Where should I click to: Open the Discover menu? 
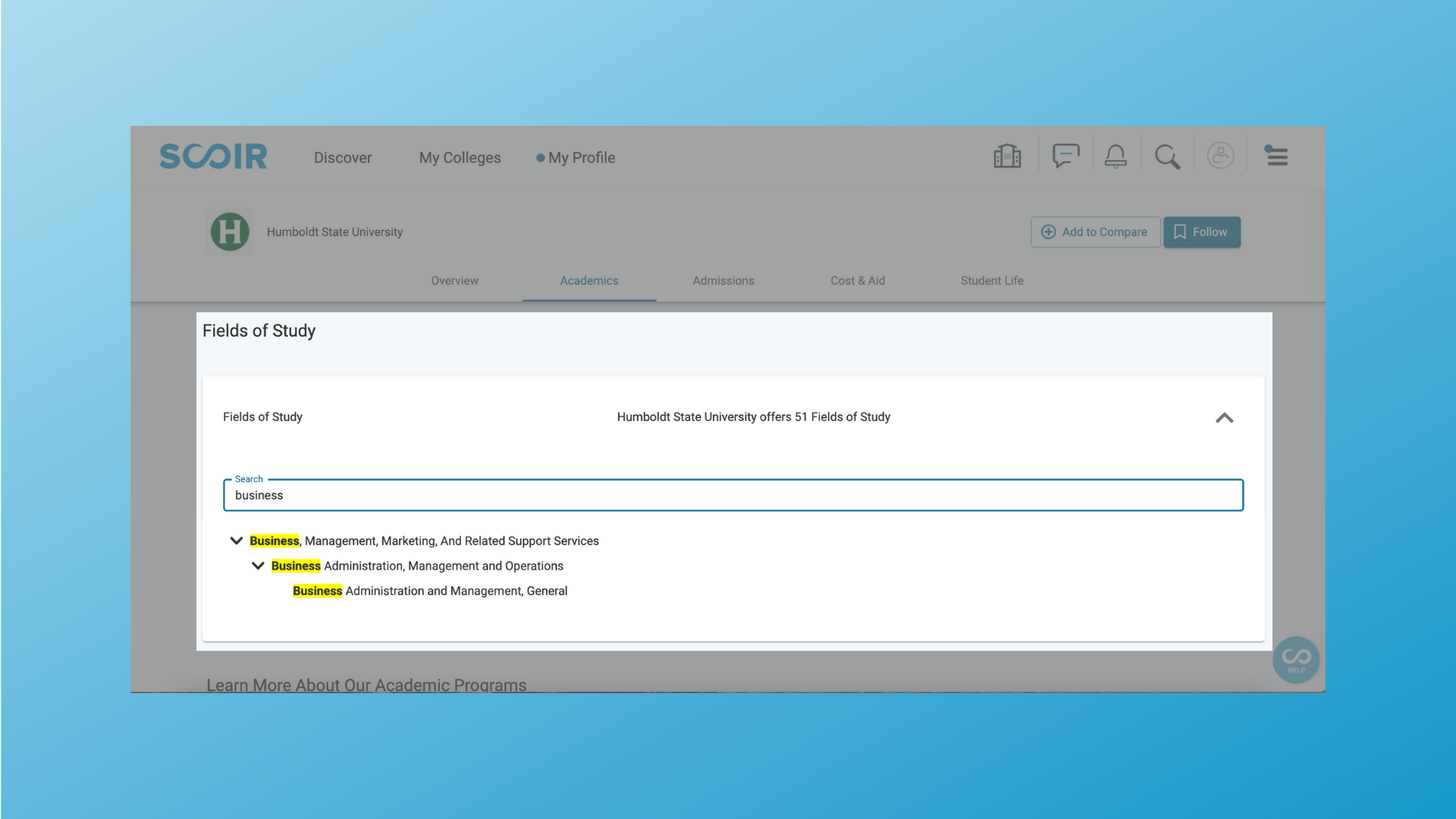point(343,158)
